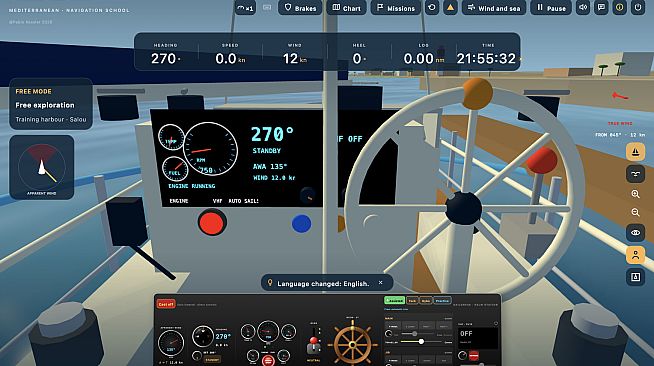Screen dimensions: 654x366
Task: Pause the simulation
Action: (551, 8)
